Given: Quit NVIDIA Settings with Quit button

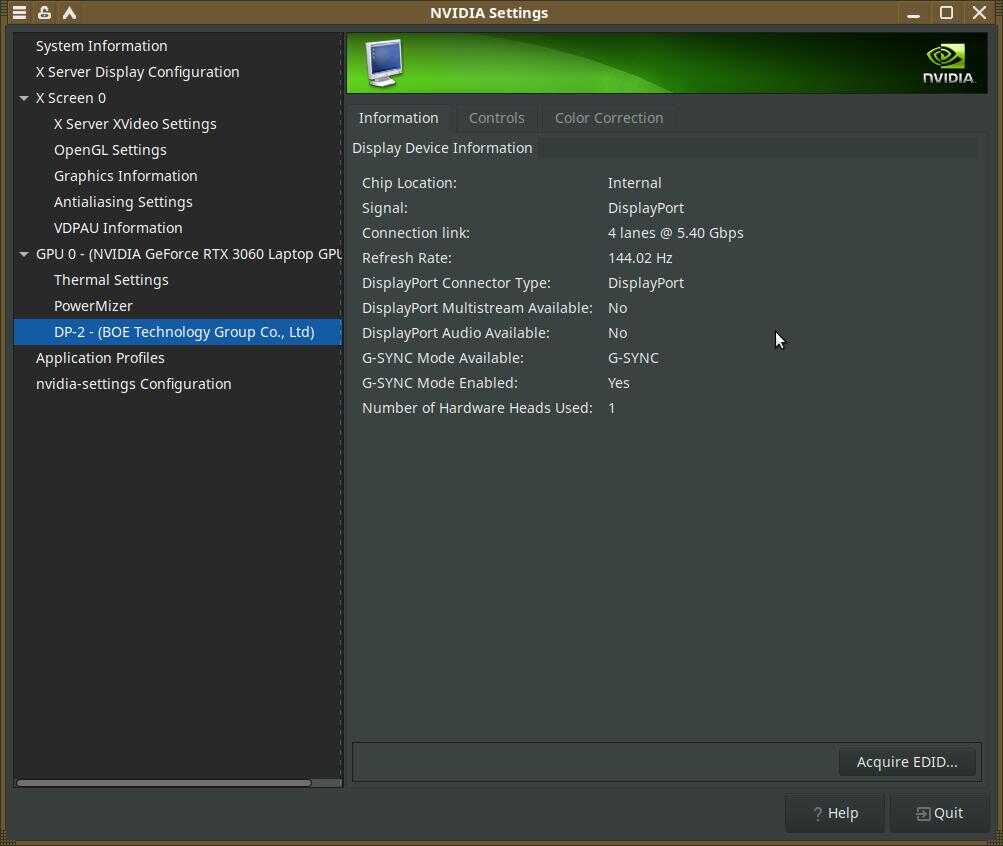Looking at the screenshot, I should click(939, 813).
